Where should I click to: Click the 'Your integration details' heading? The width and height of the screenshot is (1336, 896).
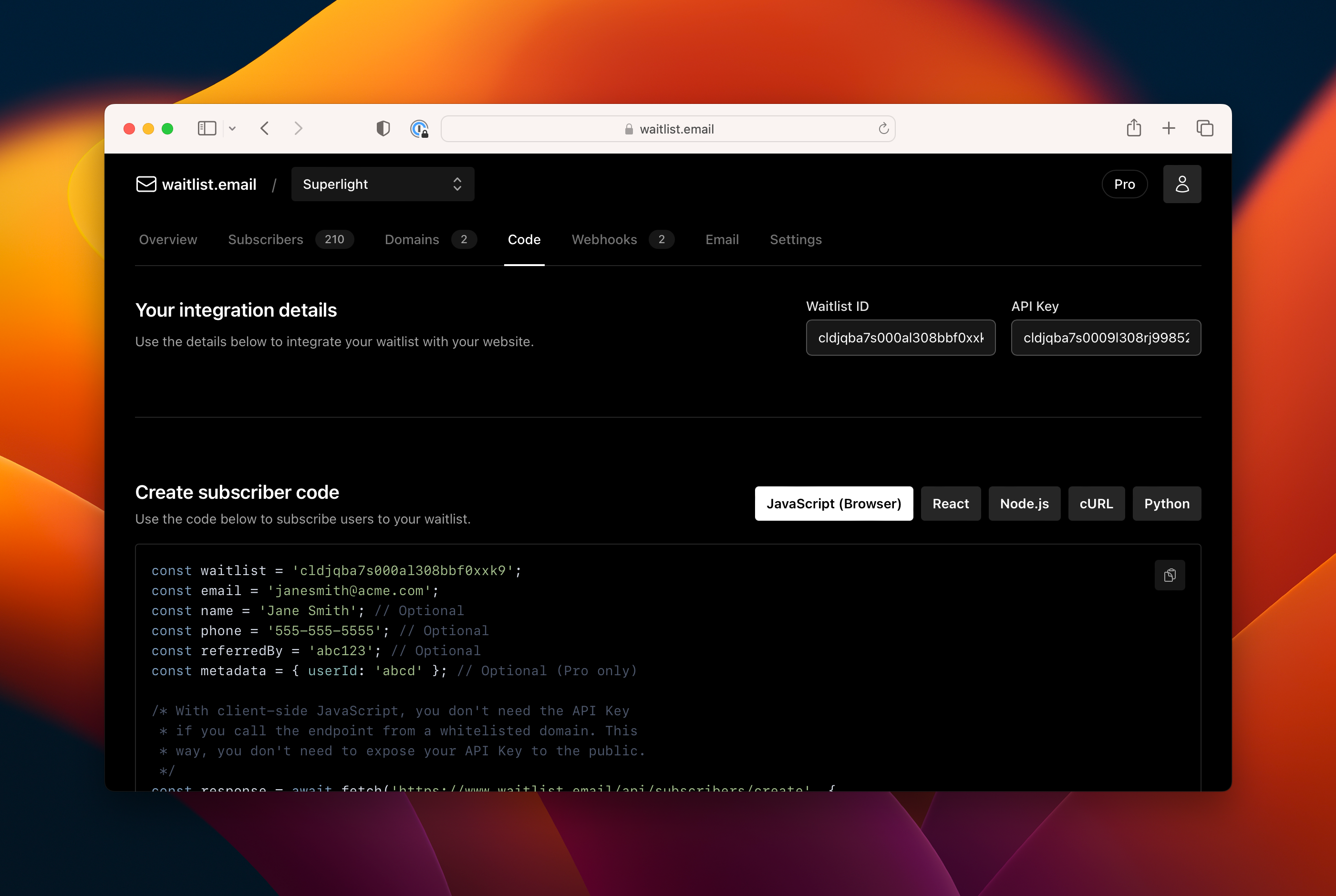236,310
